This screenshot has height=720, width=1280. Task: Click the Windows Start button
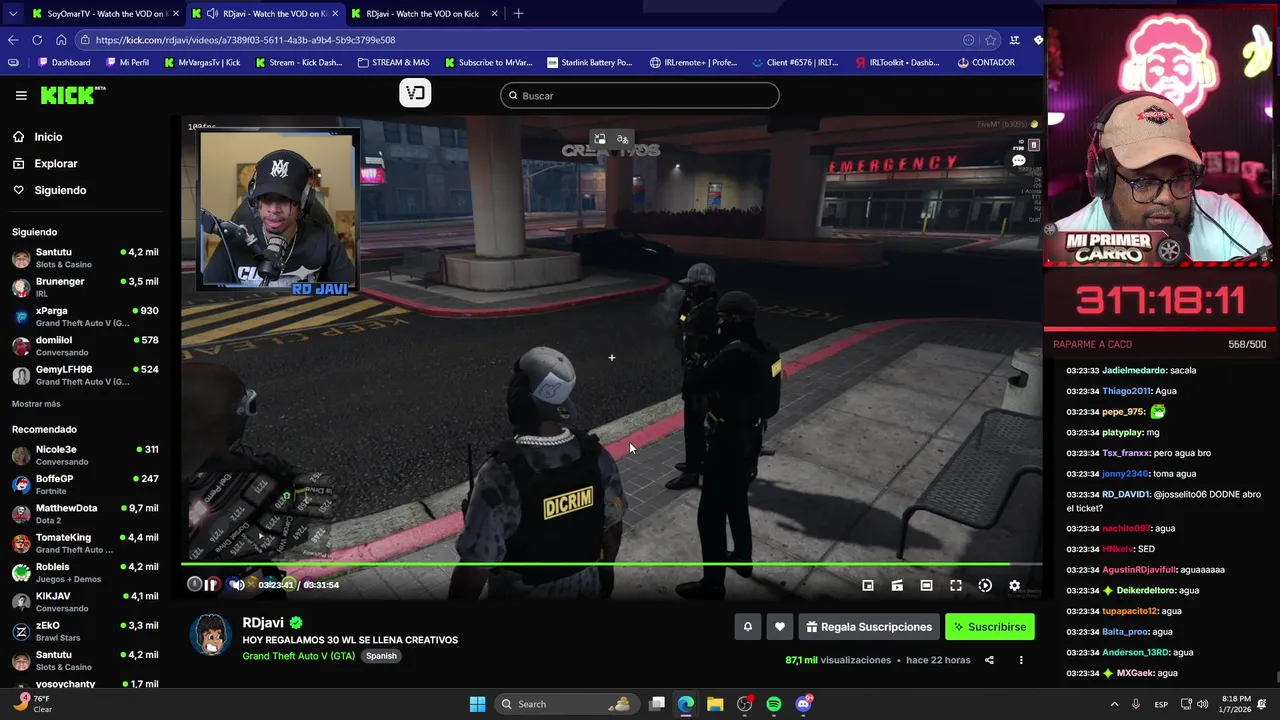tap(477, 704)
